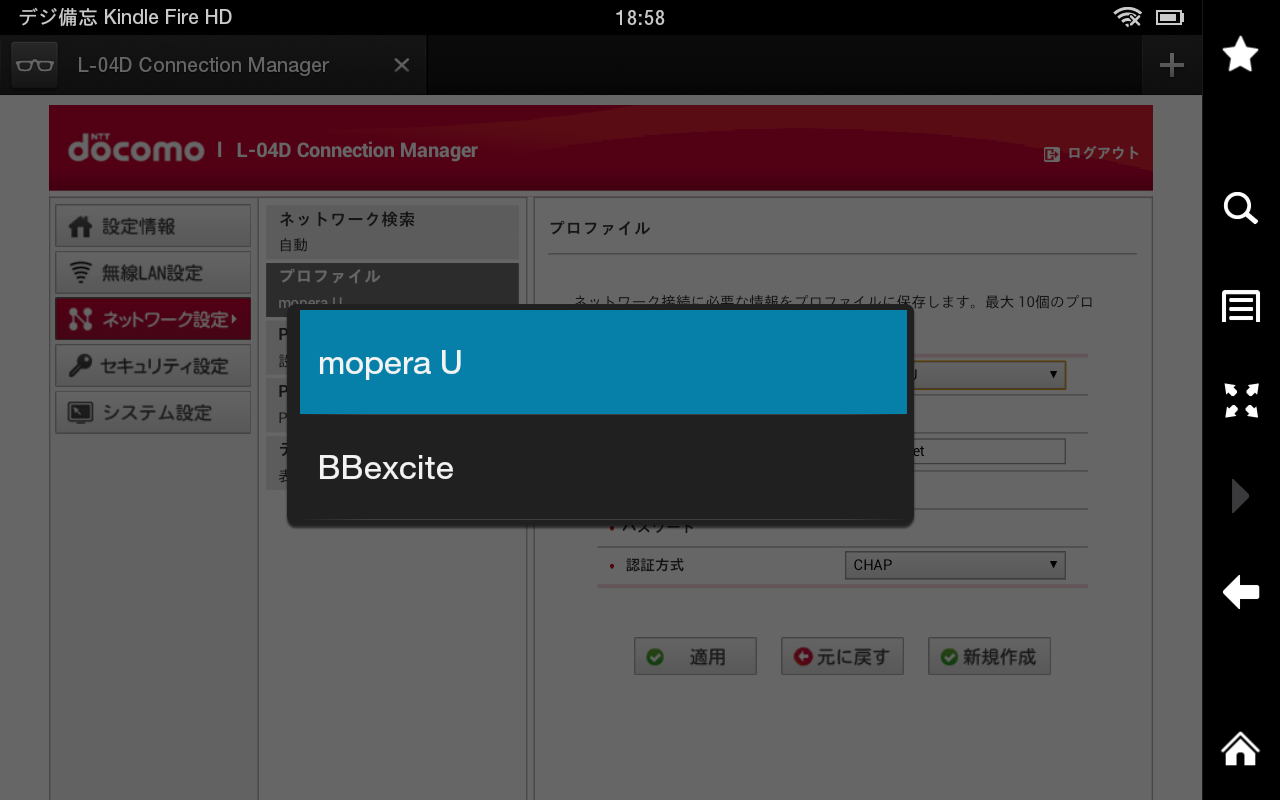This screenshot has height=800, width=1280.
Task: Go to the Kindle home icon
Action: [1241, 748]
